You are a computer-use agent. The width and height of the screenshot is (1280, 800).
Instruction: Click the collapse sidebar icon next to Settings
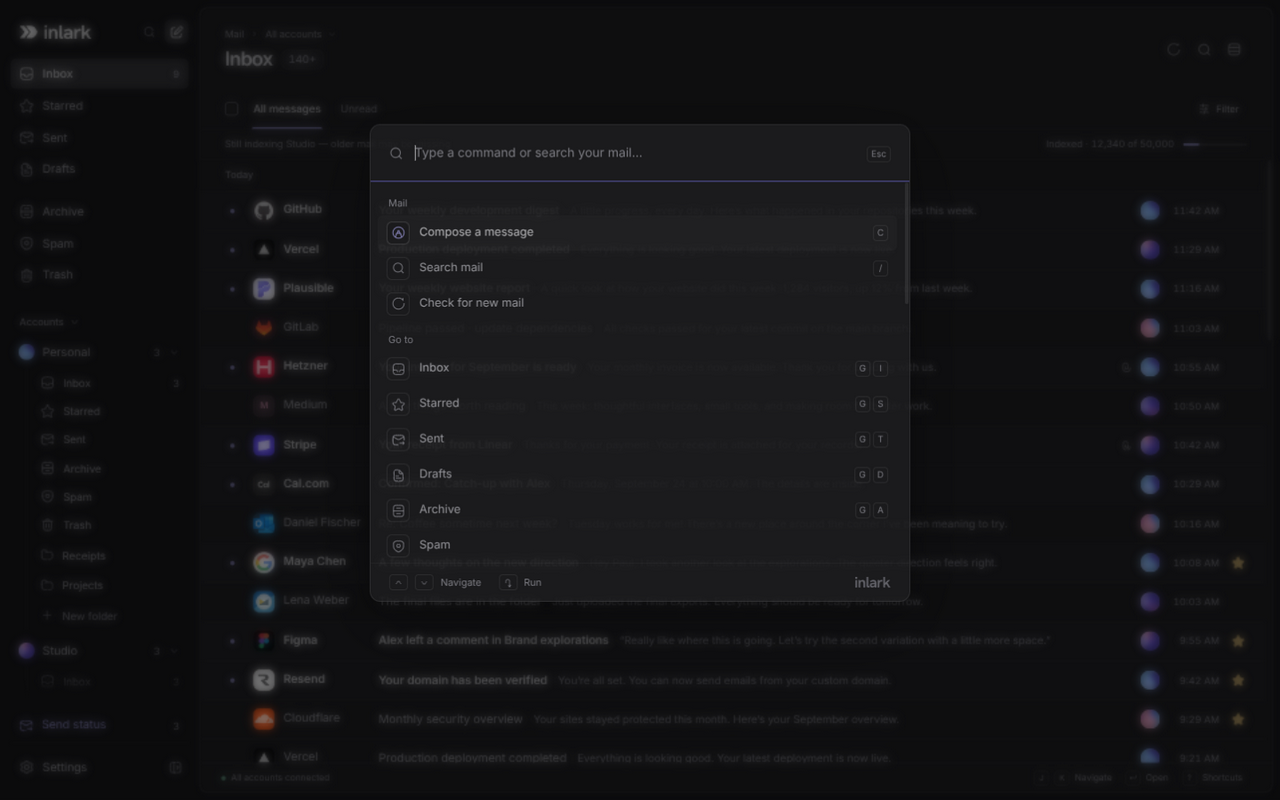tap(175, 767)
